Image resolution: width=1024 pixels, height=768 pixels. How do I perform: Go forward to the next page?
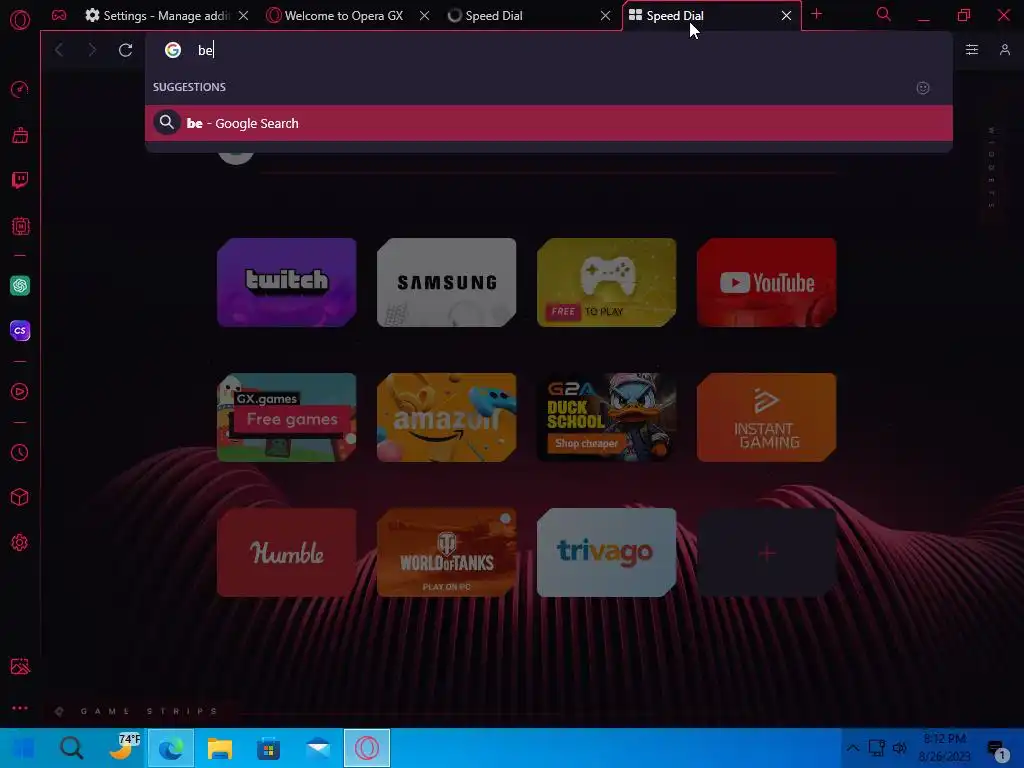[92, 50]
